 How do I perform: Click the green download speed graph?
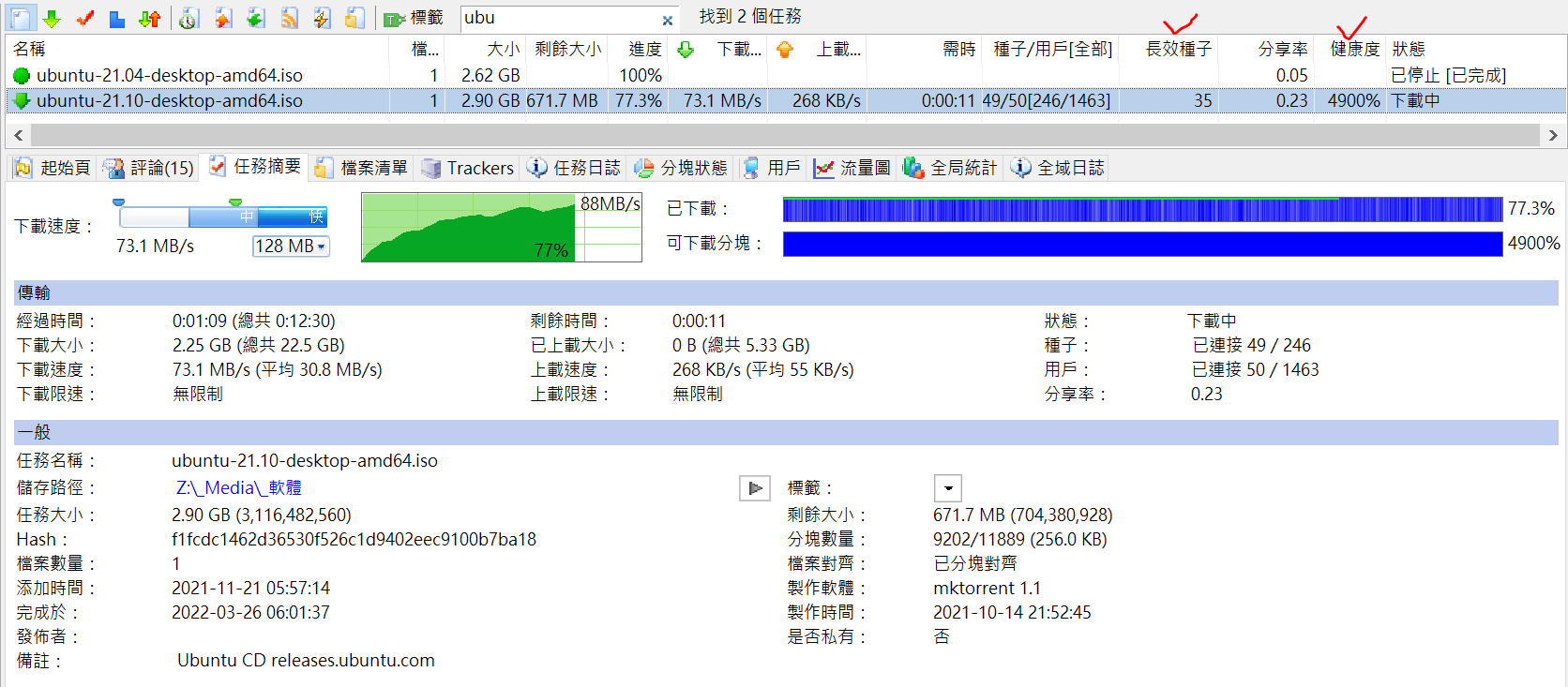502,228
